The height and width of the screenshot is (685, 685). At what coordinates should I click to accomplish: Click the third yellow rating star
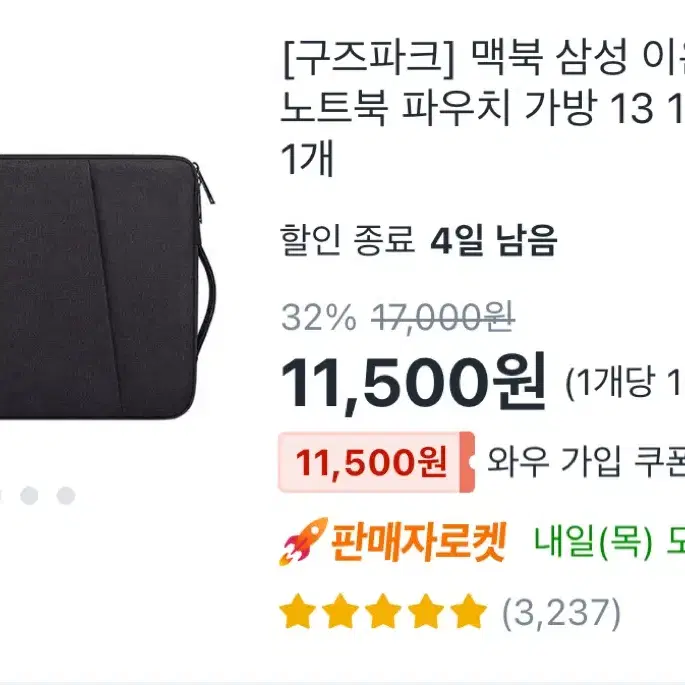[383, 611]
